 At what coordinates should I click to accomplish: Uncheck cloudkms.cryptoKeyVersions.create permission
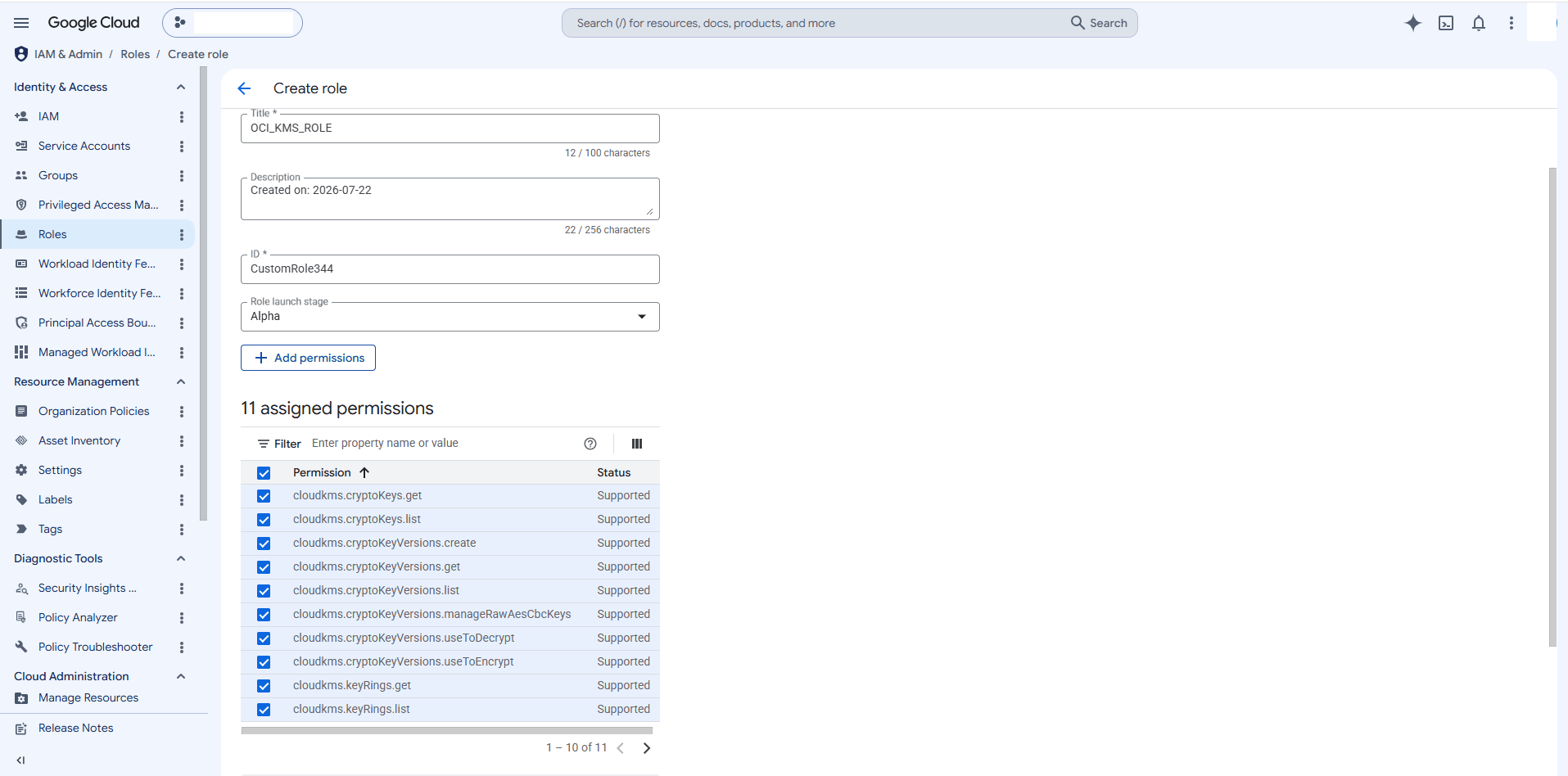click(x=264, y=544)
